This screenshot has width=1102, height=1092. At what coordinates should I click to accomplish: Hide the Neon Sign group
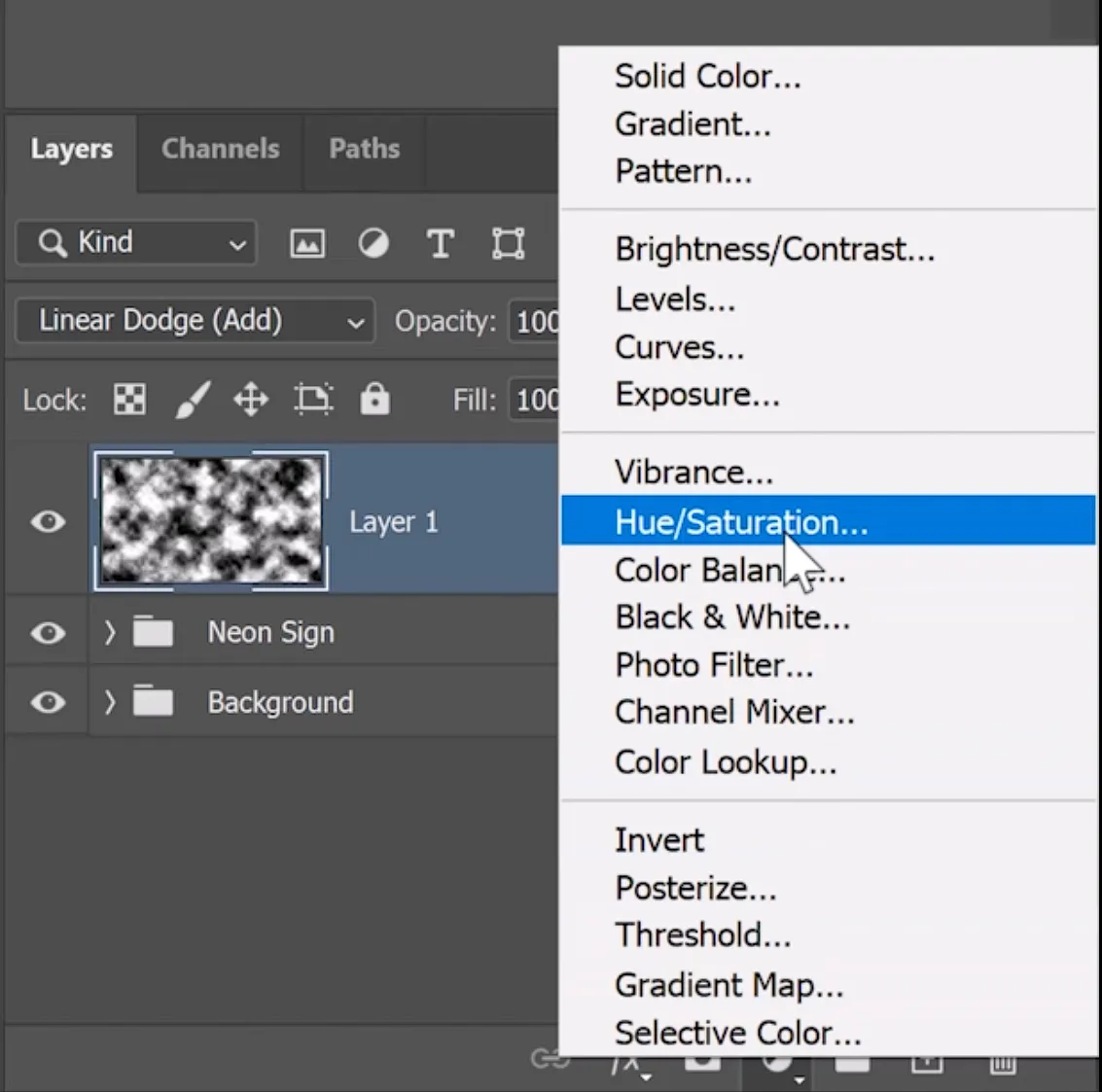(48, 633)
